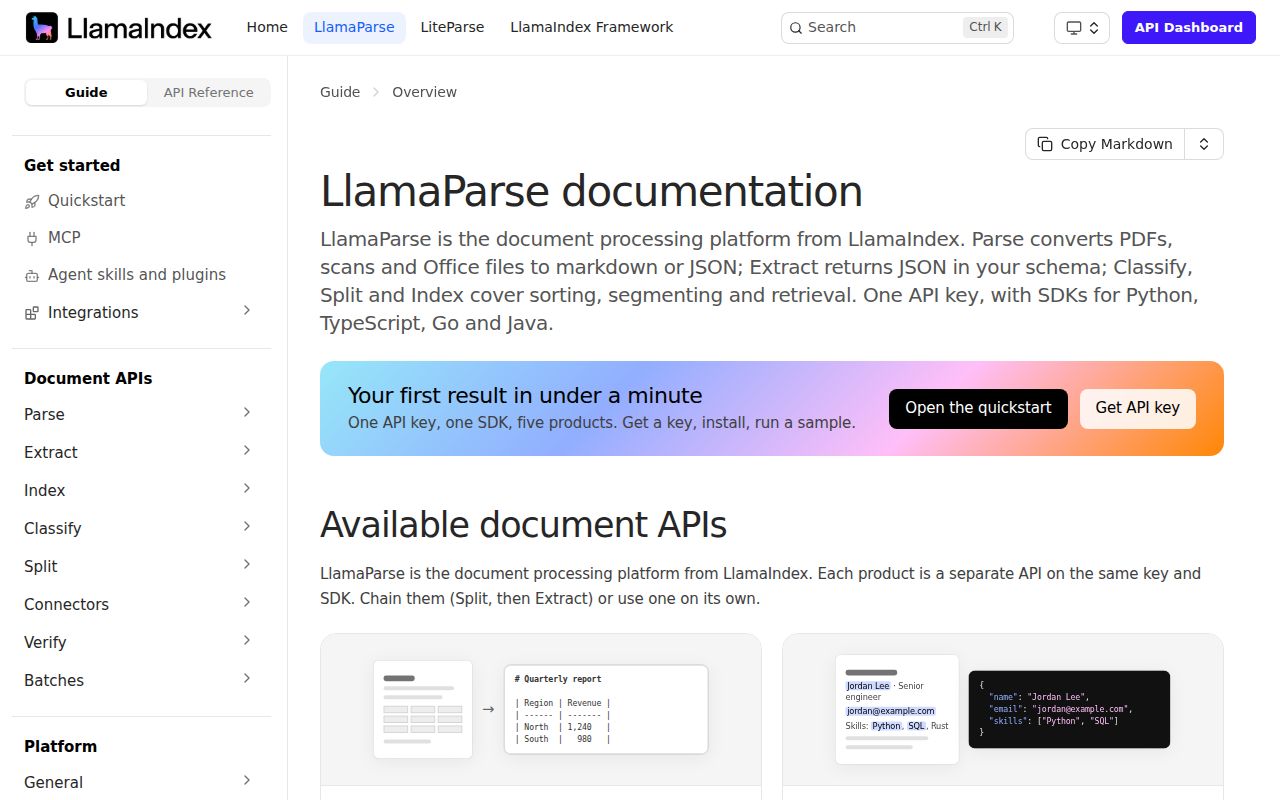
Task: Focus the Search input field
Action: 897,28
